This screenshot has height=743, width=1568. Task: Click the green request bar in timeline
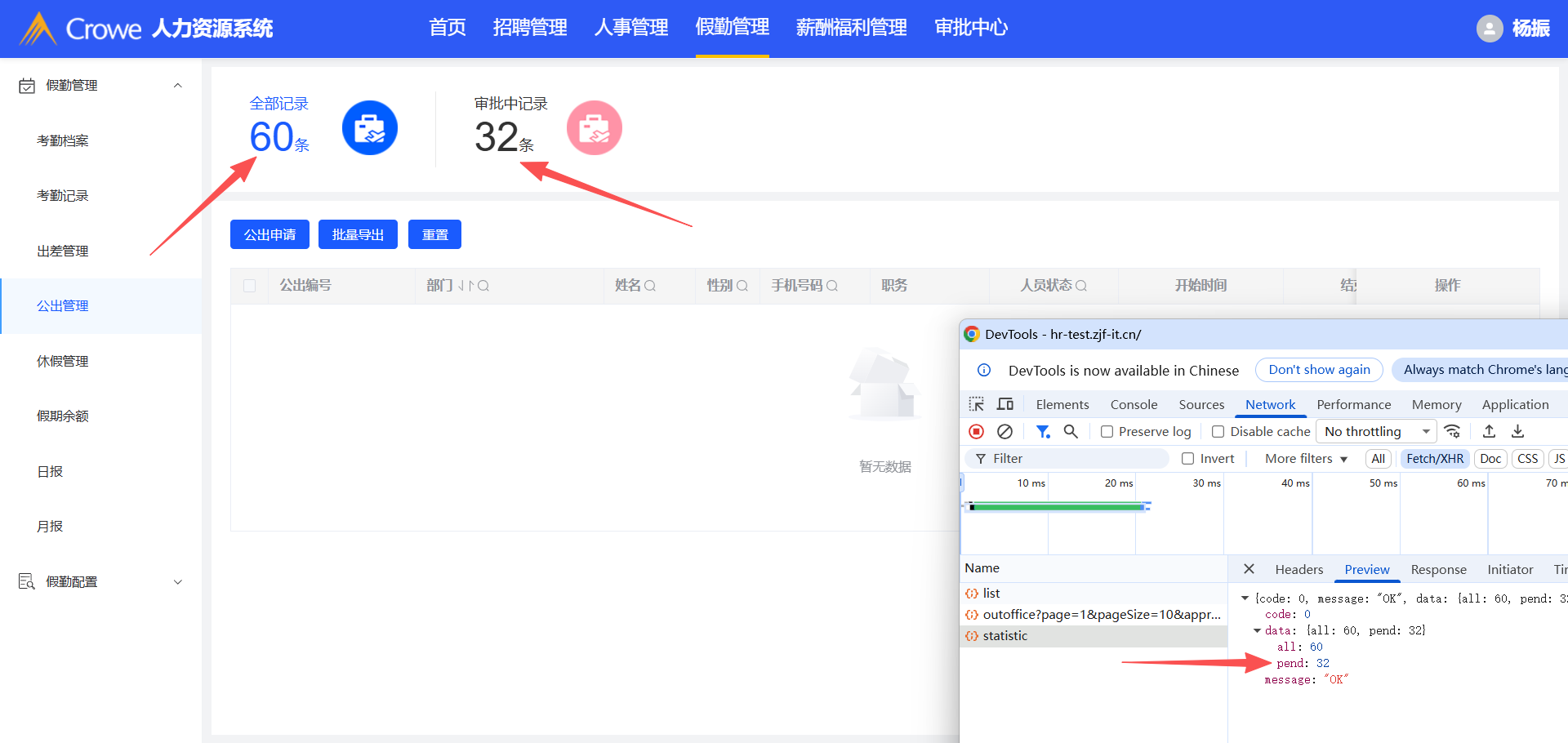click(1058, 507)
